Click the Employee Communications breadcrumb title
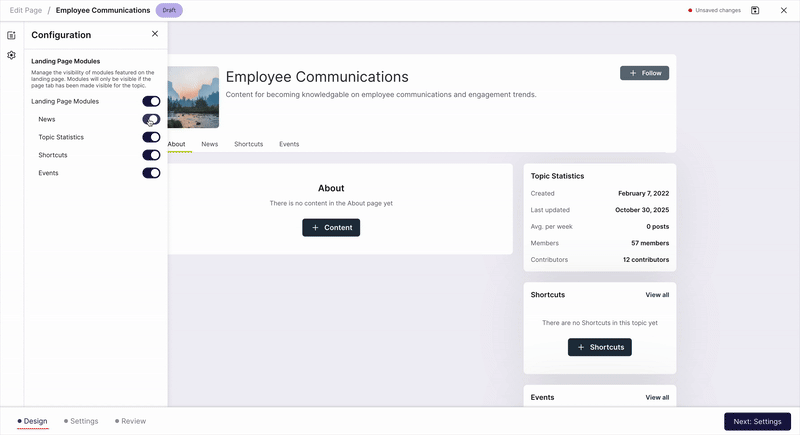 click(x=103, y=10)
